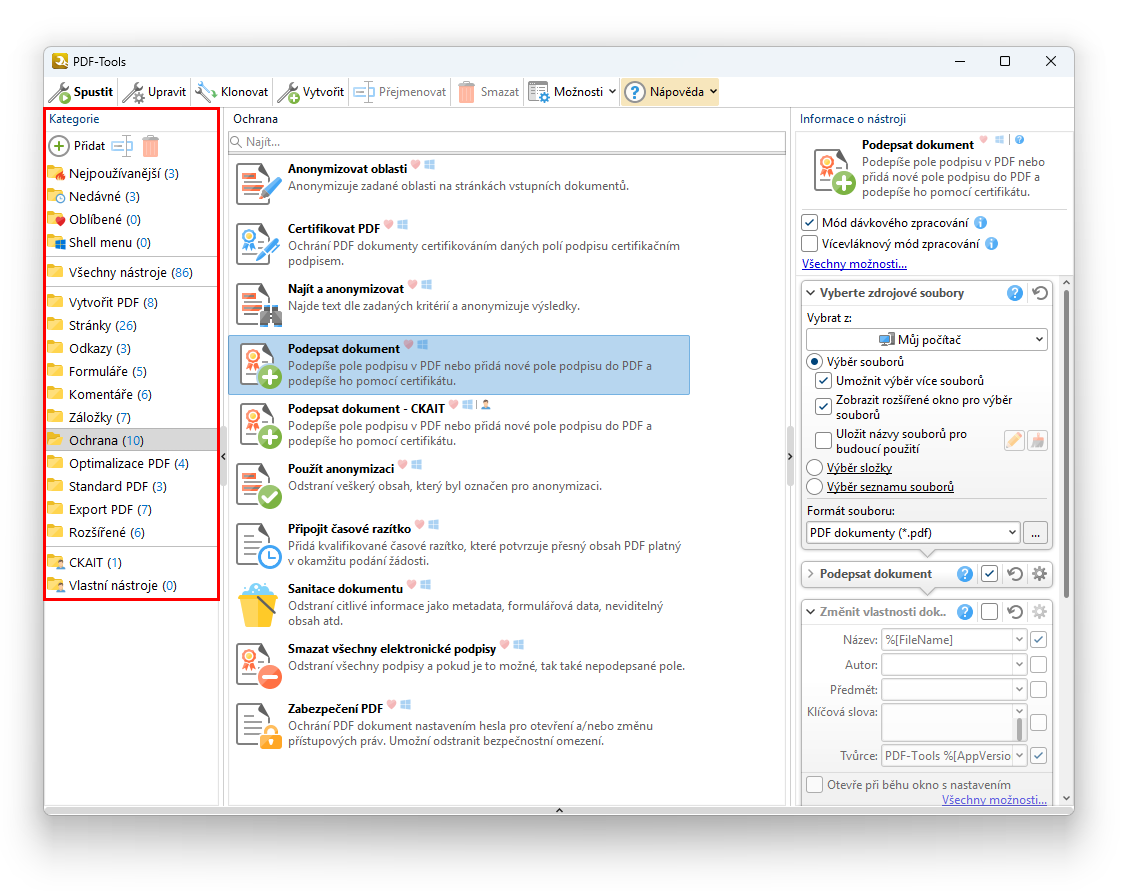
Task: Click the heart icon beside Anonymizovat oblasti
Action: [x=416, y=165]
